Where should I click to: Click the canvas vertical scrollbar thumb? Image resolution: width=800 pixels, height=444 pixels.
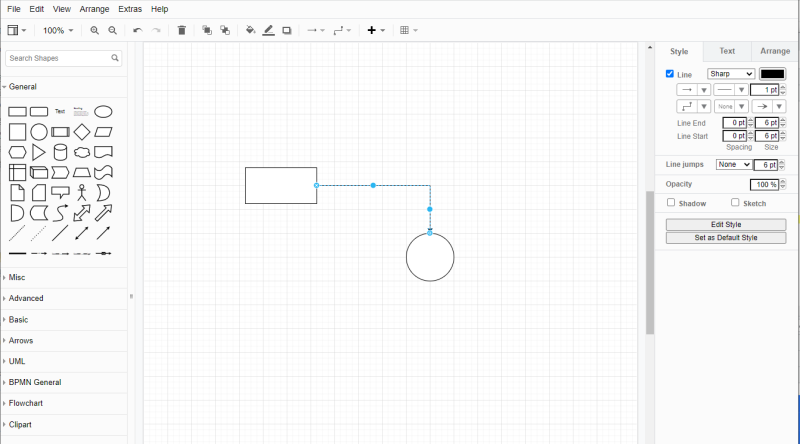click(650, 263)
